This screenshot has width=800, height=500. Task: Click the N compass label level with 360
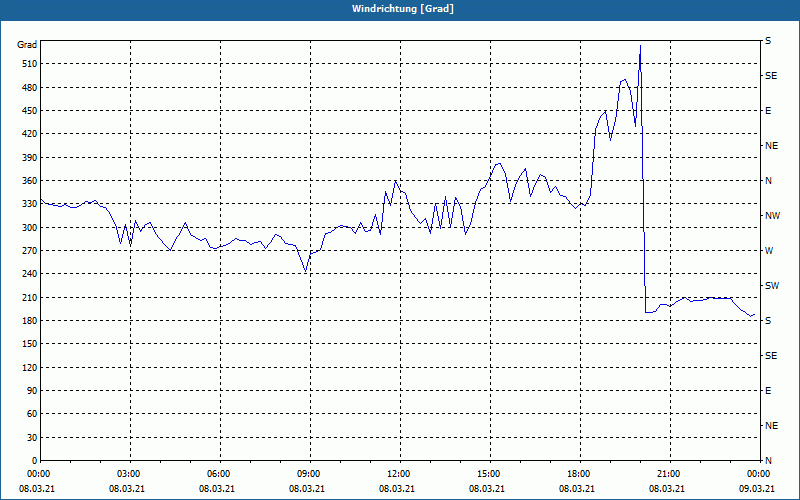768,181
